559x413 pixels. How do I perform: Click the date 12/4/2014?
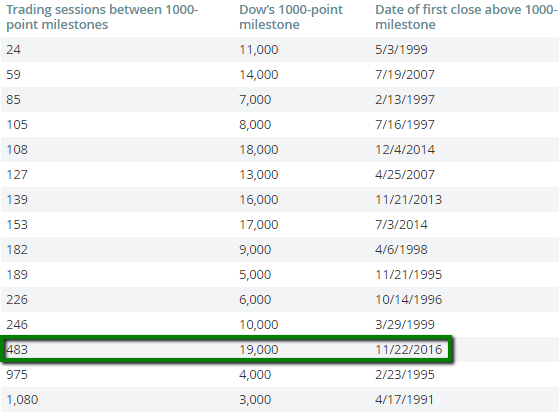click(x=405, y=149)
